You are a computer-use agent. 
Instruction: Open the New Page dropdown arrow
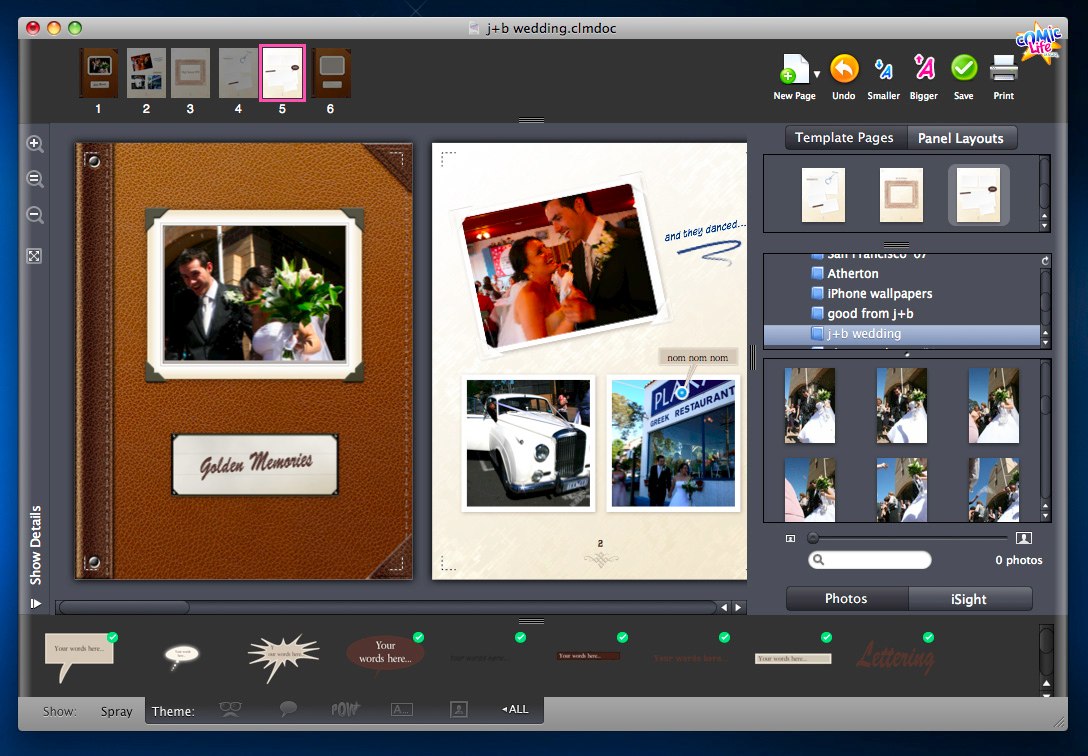pos(817,74)
